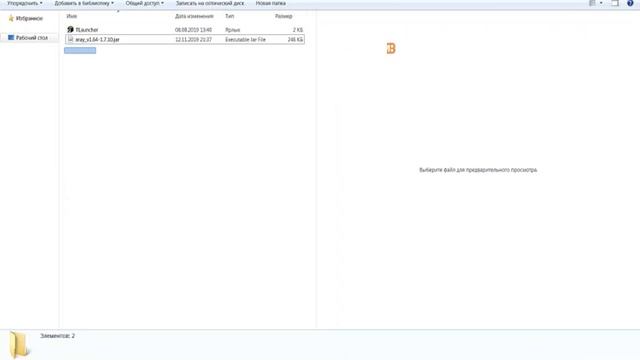Open the view options dropdown arrow
The height and width of the screenshot is (360, 640).
point(601,3)
